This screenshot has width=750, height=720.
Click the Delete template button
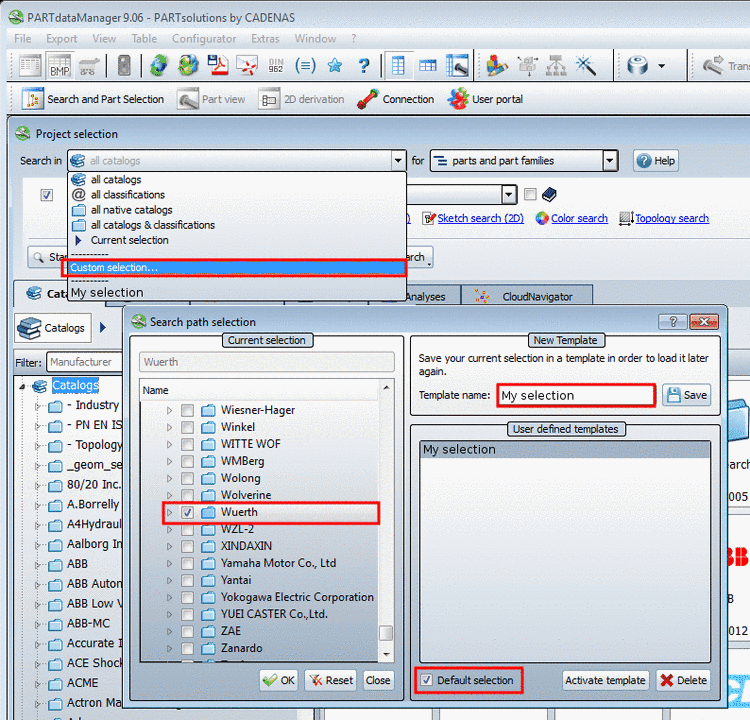click(683, 680)
